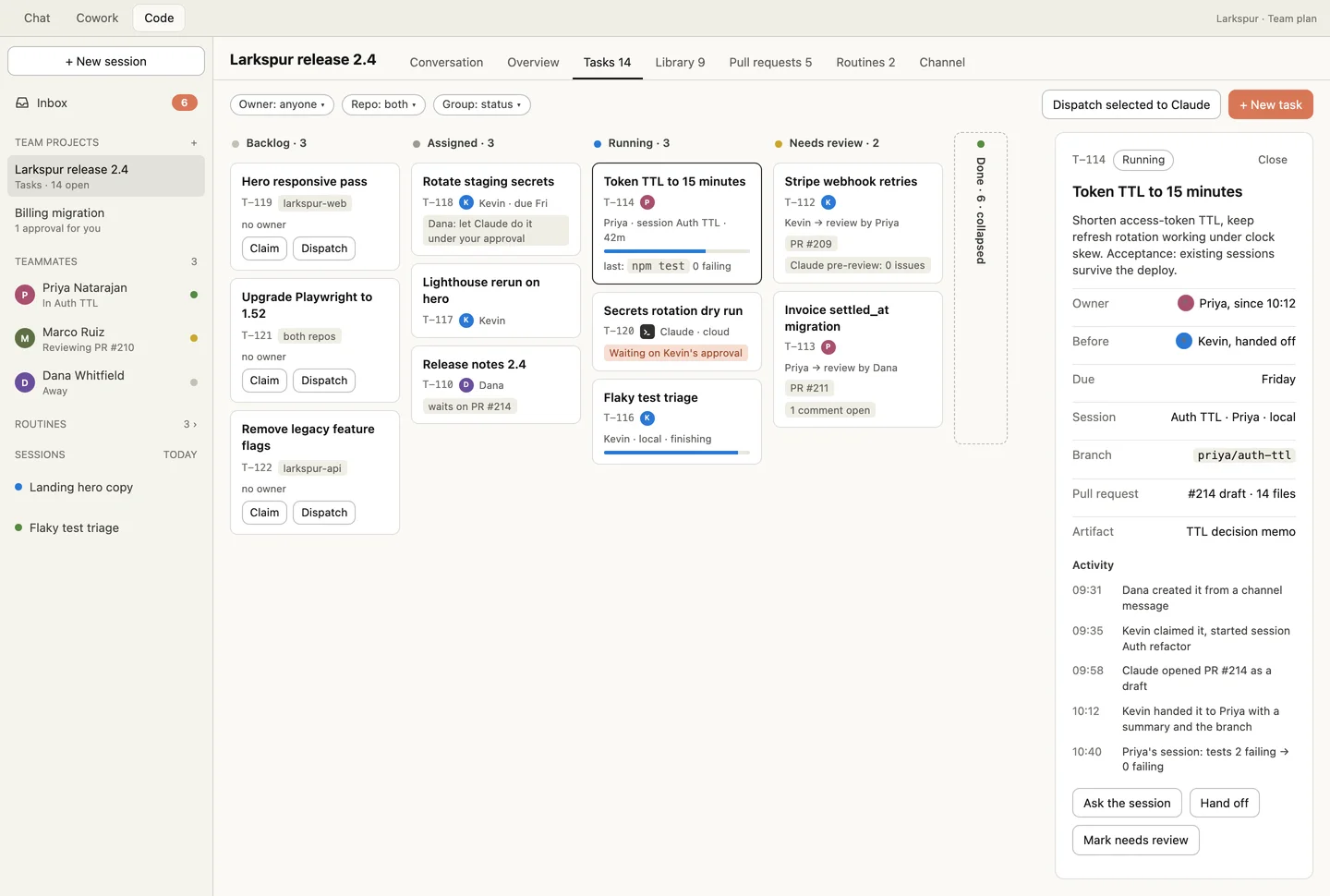Click Kevin's avatar in the Before row
This screenshot has width=1330, height=896.
tap(1184, 341)
